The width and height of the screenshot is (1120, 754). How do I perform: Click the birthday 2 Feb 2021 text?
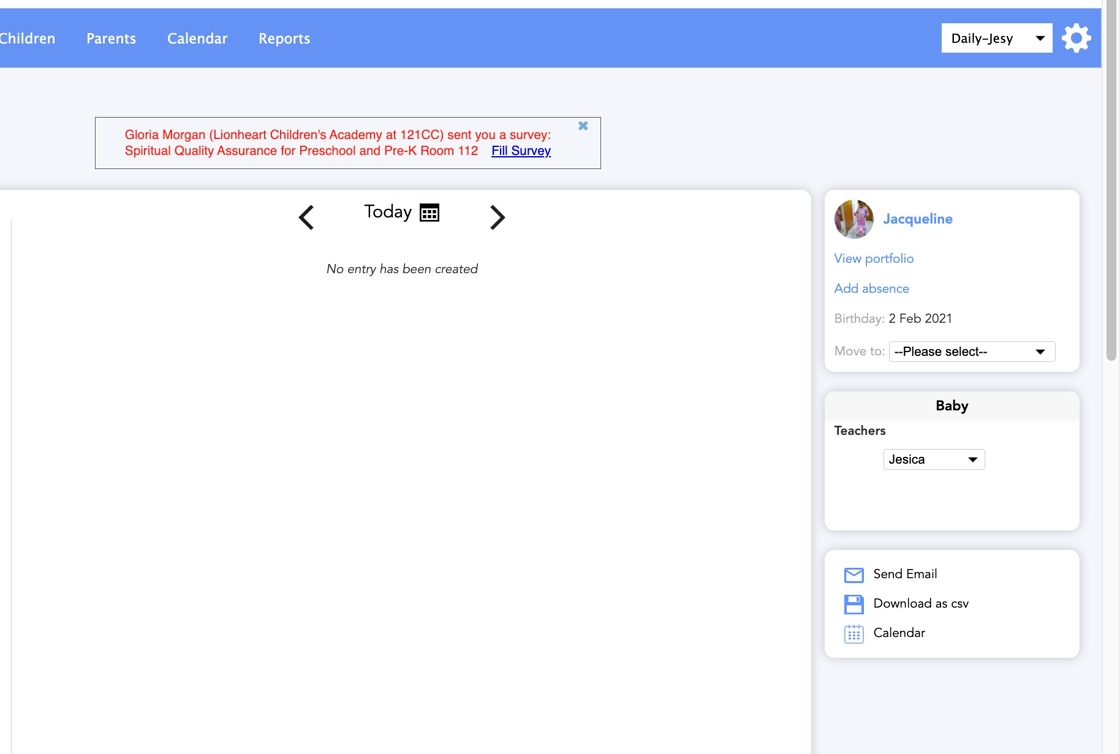[x=920, y=318]
